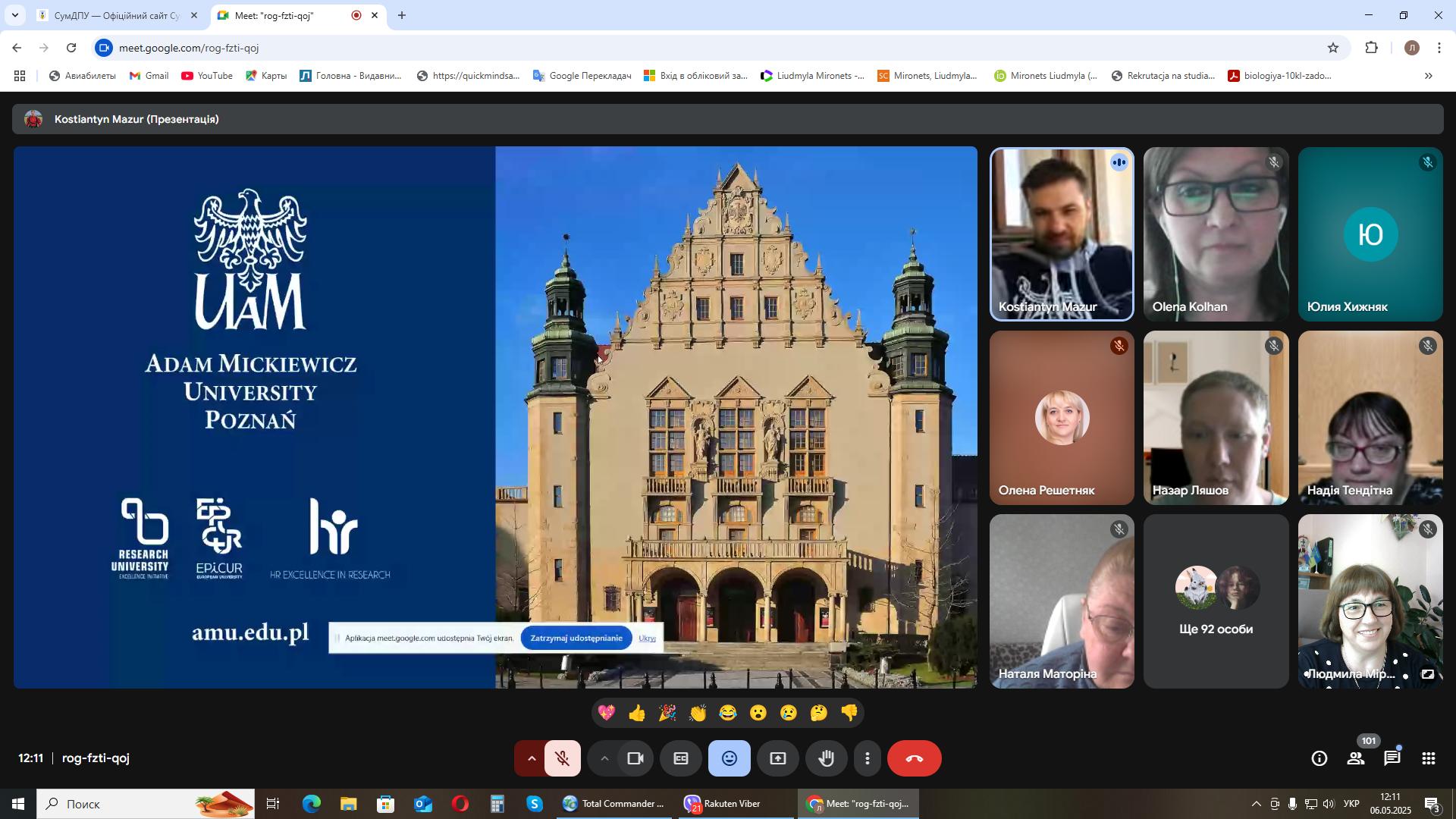This screenshot has height=819, width=1456.
Task: Open YouTube bookmark
Action: [x=207, y=76]
